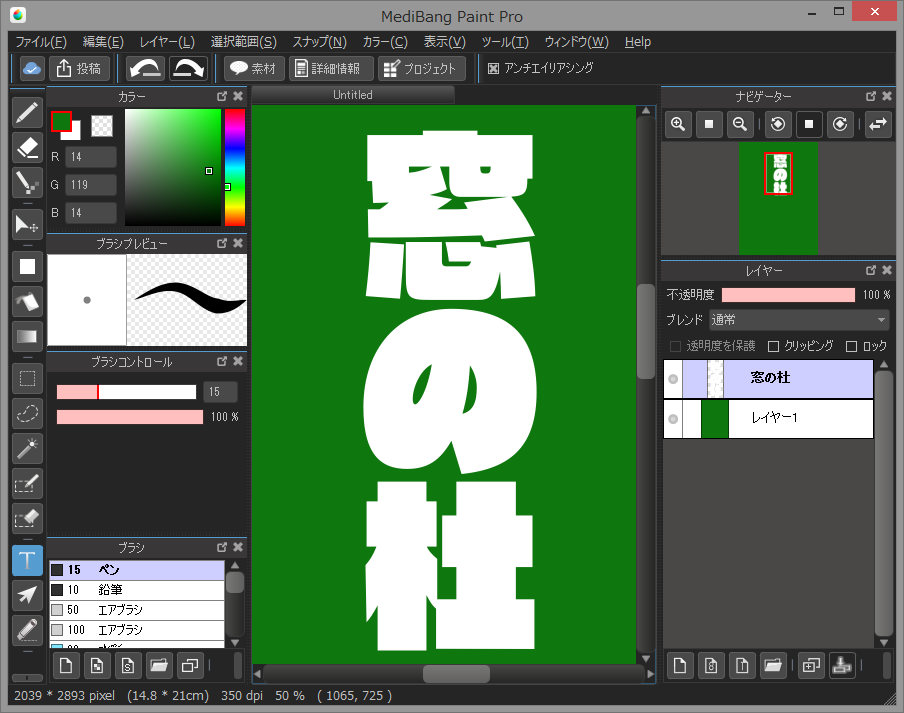904x713 pixels.
Task: Choose the Magic Wand tool
Action: click(x=27, y=449)
